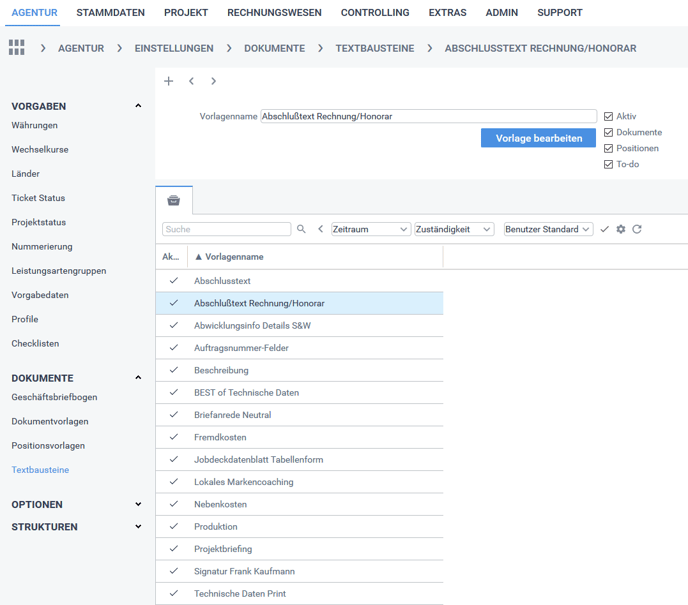Viewport: 688px width, 605px height.
Task: Click the search magnifier icon
Action: (x=301, y=229)
